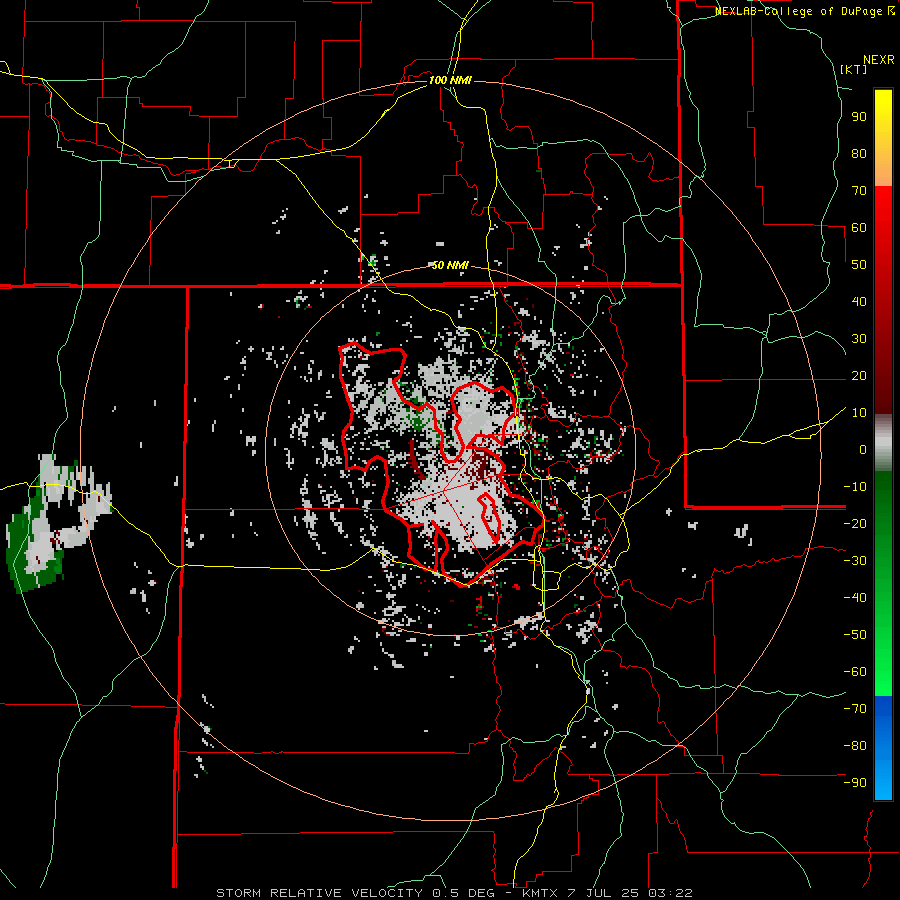Click the '70' value on velocity scale

(x=859, y=191)
